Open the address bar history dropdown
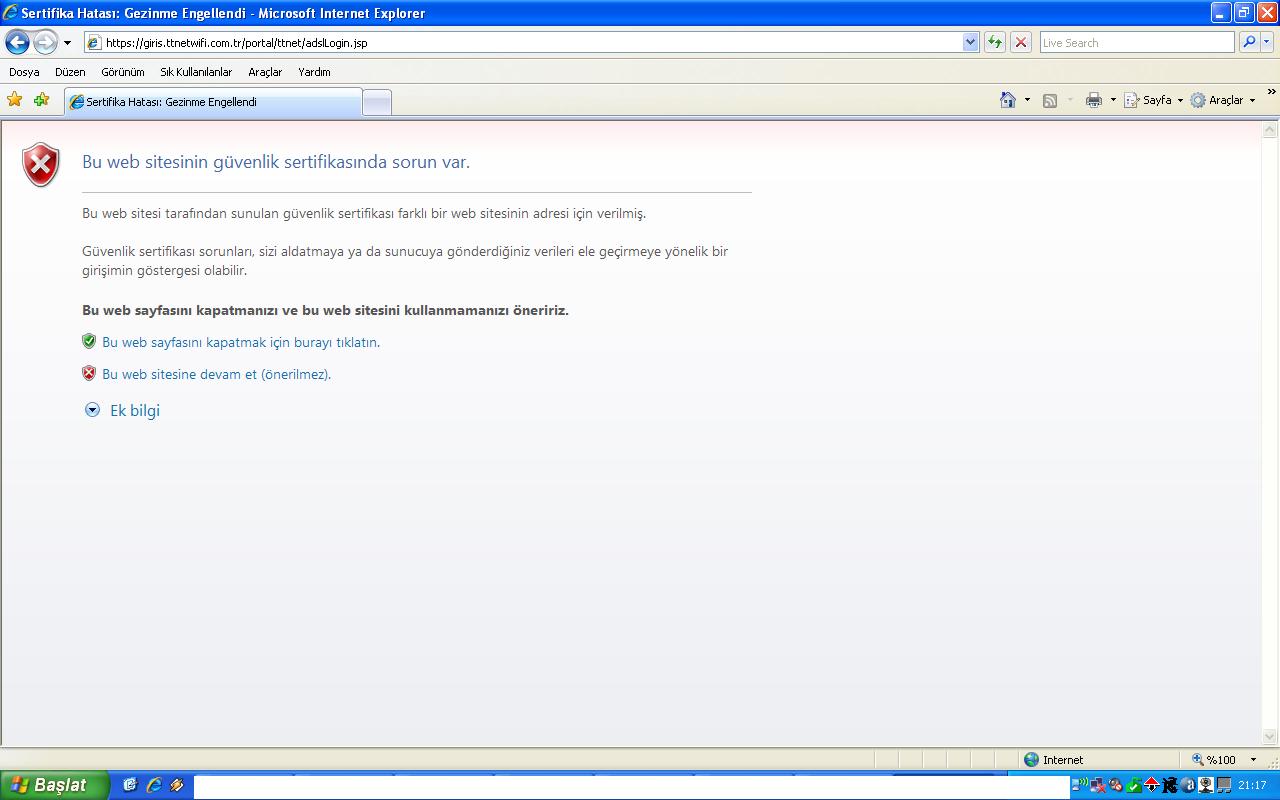 970,42
